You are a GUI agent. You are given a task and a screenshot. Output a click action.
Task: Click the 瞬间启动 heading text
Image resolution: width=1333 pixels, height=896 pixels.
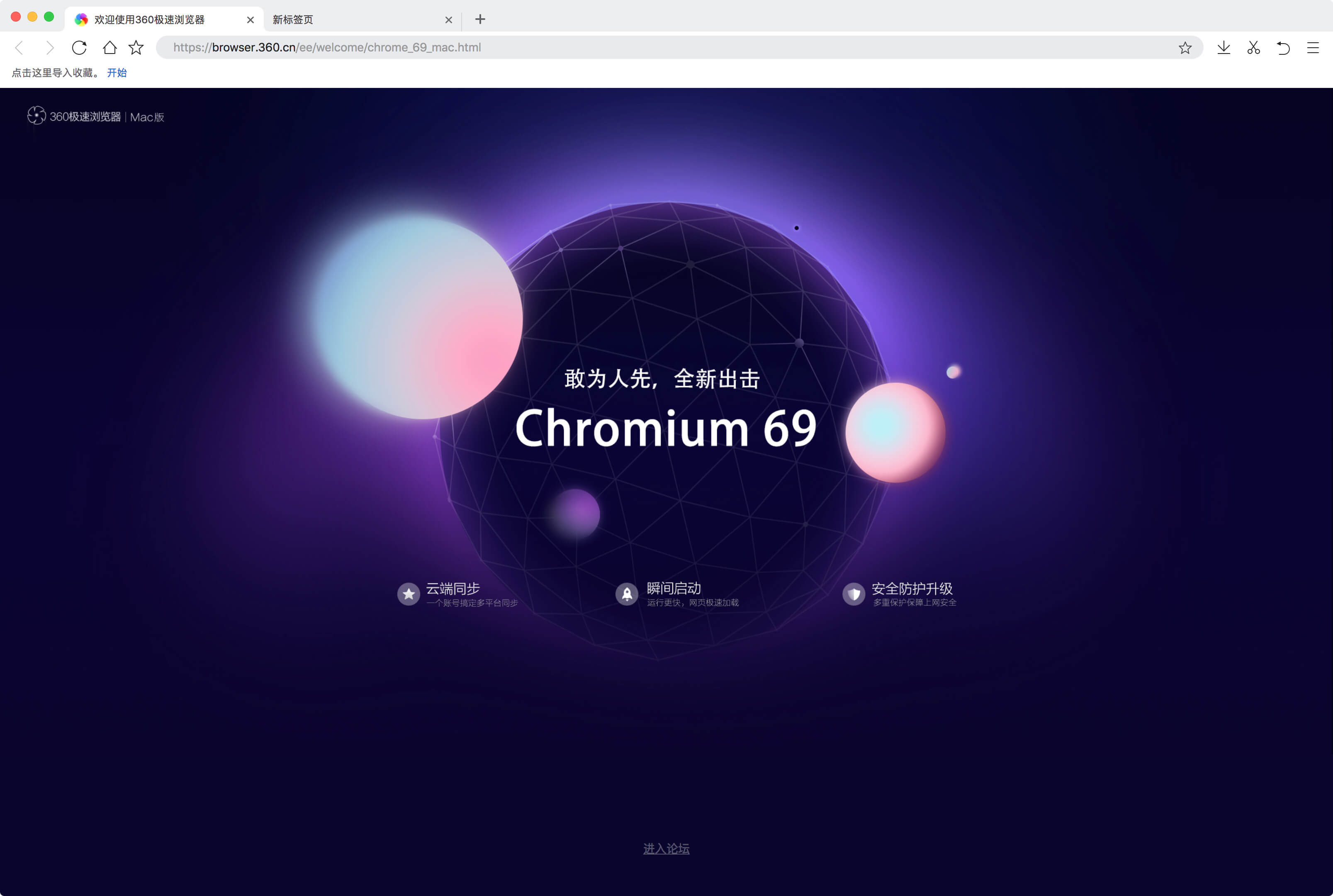coord(674,589)
